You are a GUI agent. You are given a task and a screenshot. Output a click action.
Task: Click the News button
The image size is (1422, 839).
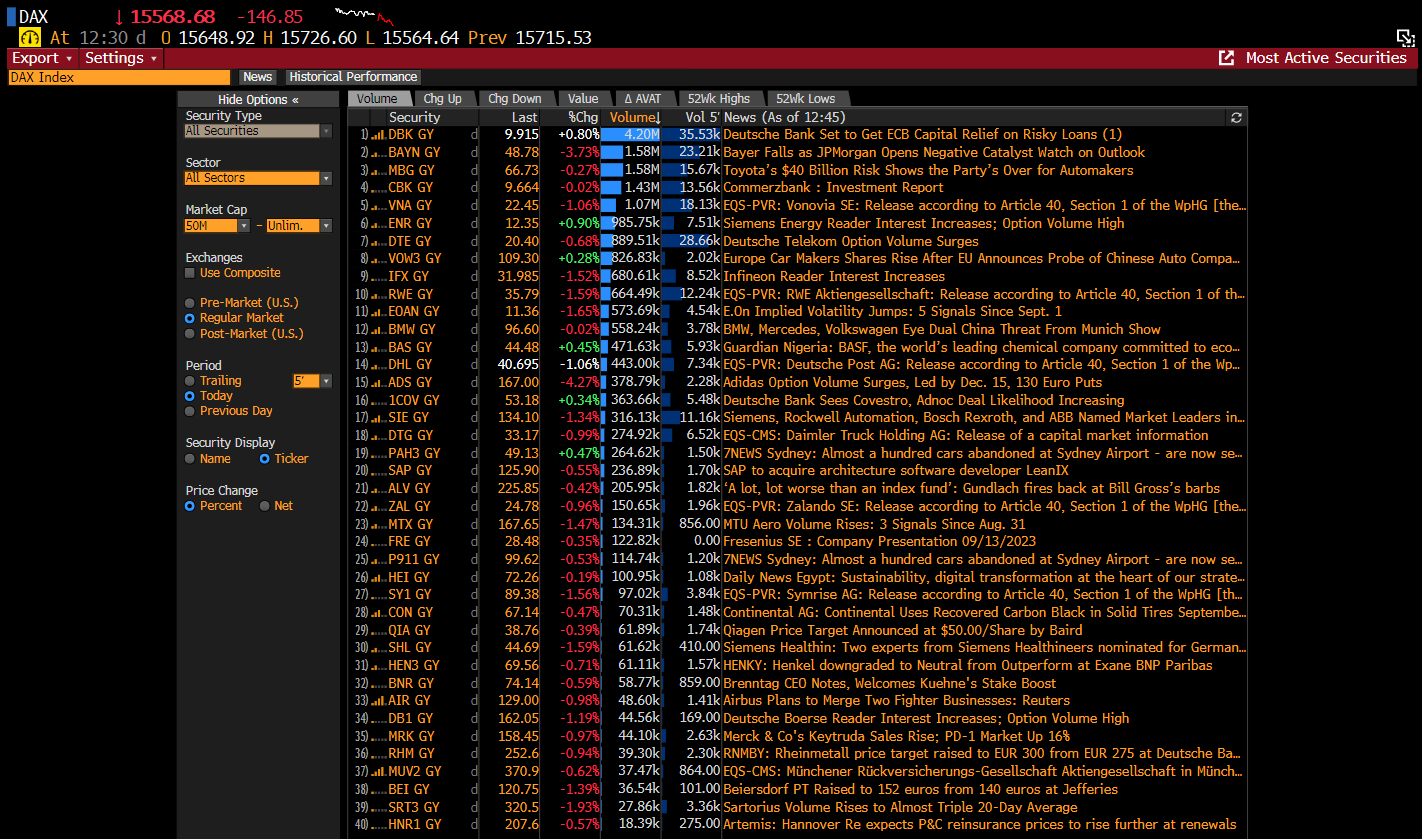click(258, 77)
